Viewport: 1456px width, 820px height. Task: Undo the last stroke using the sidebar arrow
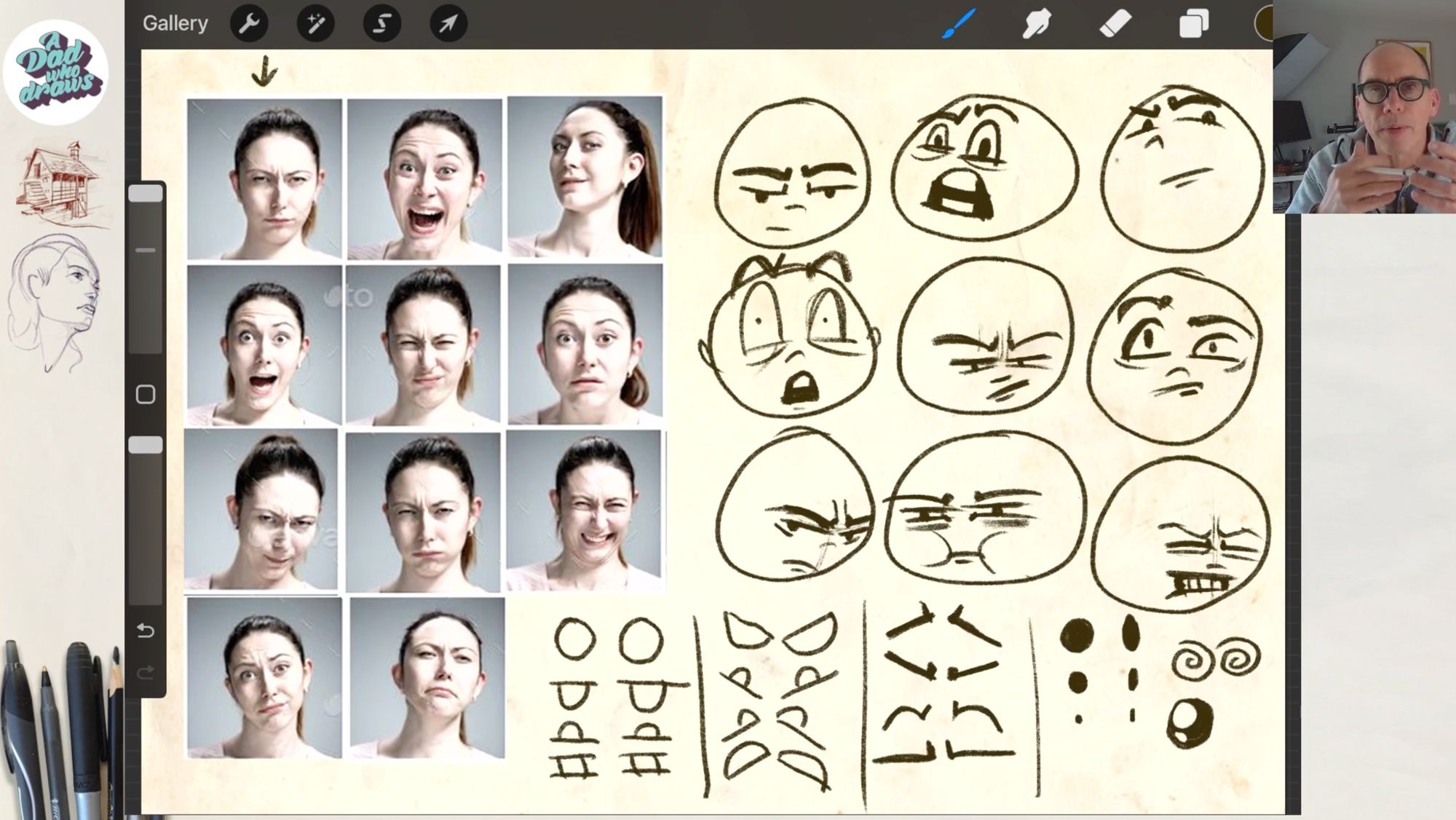coord(146,631)
